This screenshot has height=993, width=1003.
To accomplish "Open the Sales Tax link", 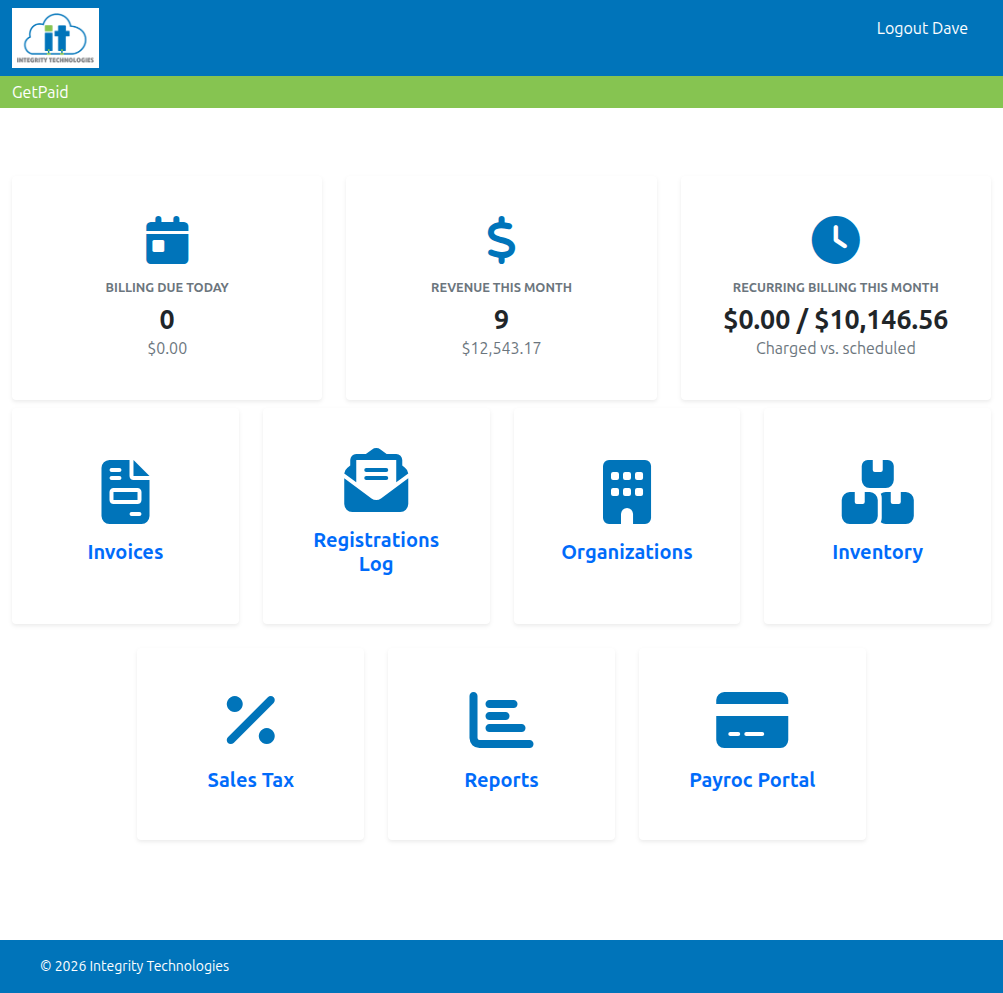I will [x=251, y=780].
